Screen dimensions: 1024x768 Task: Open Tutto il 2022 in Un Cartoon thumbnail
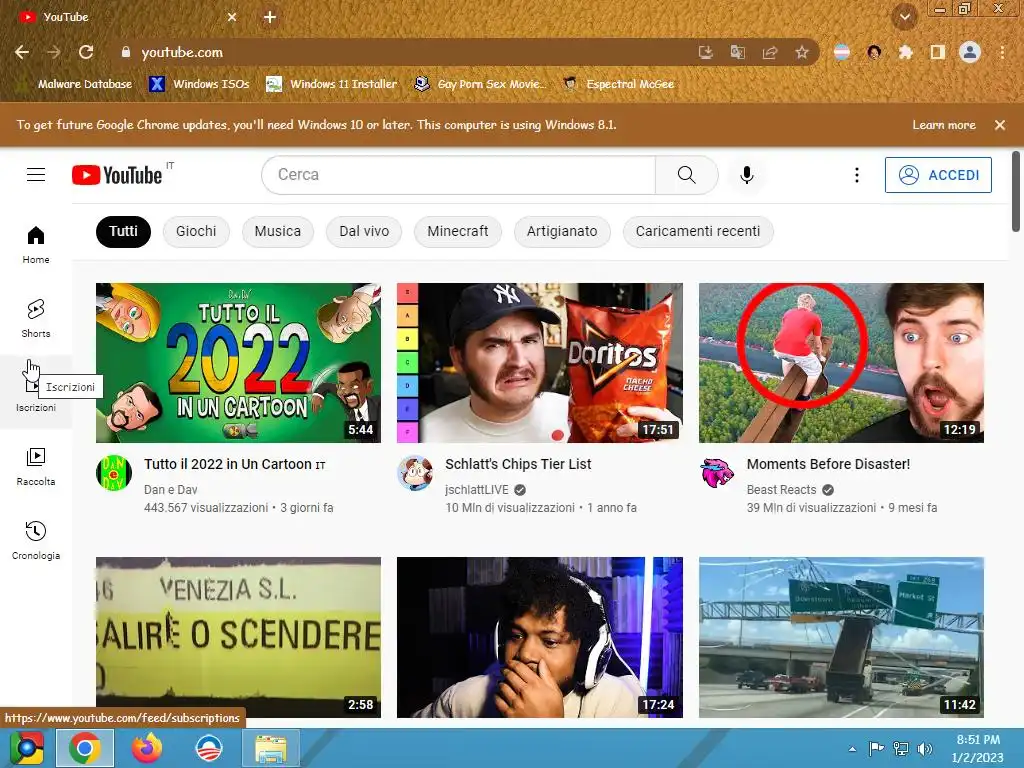click(238, 362)
